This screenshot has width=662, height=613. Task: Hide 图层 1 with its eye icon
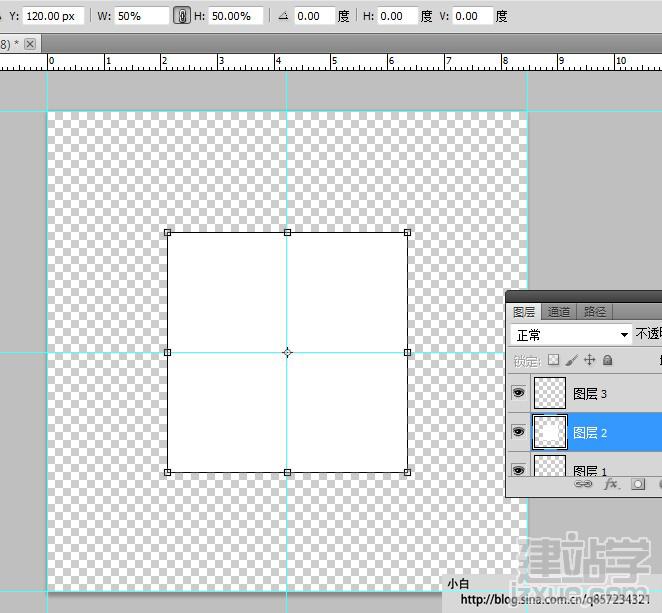518,469
